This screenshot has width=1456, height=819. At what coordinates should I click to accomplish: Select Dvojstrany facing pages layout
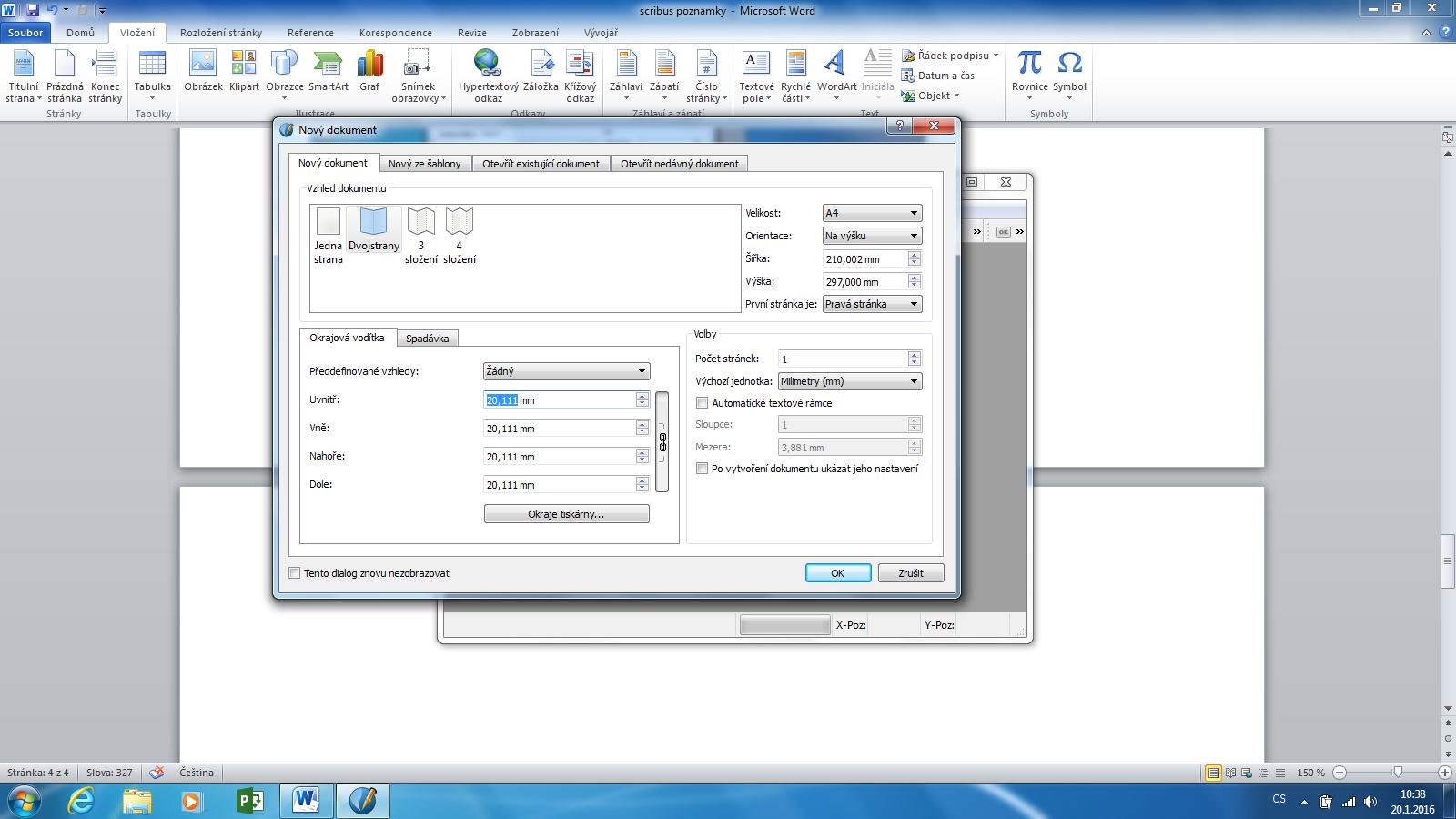click(374, 229)
